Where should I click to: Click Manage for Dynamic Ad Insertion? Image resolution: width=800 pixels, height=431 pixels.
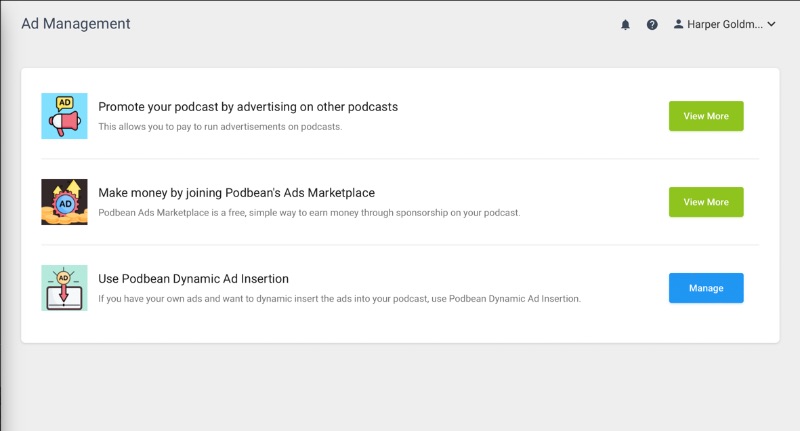706,288
